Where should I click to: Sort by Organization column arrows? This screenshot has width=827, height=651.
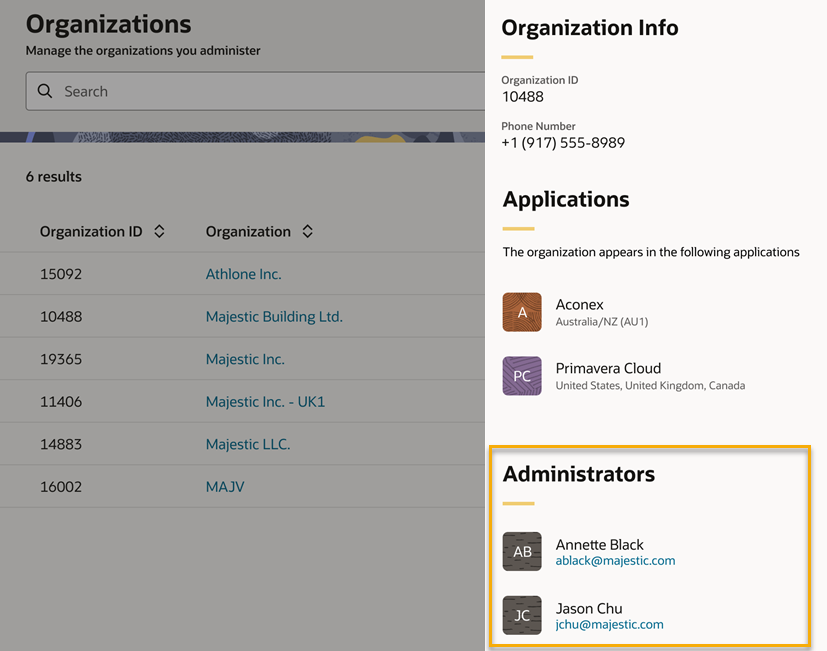(307, 231)
